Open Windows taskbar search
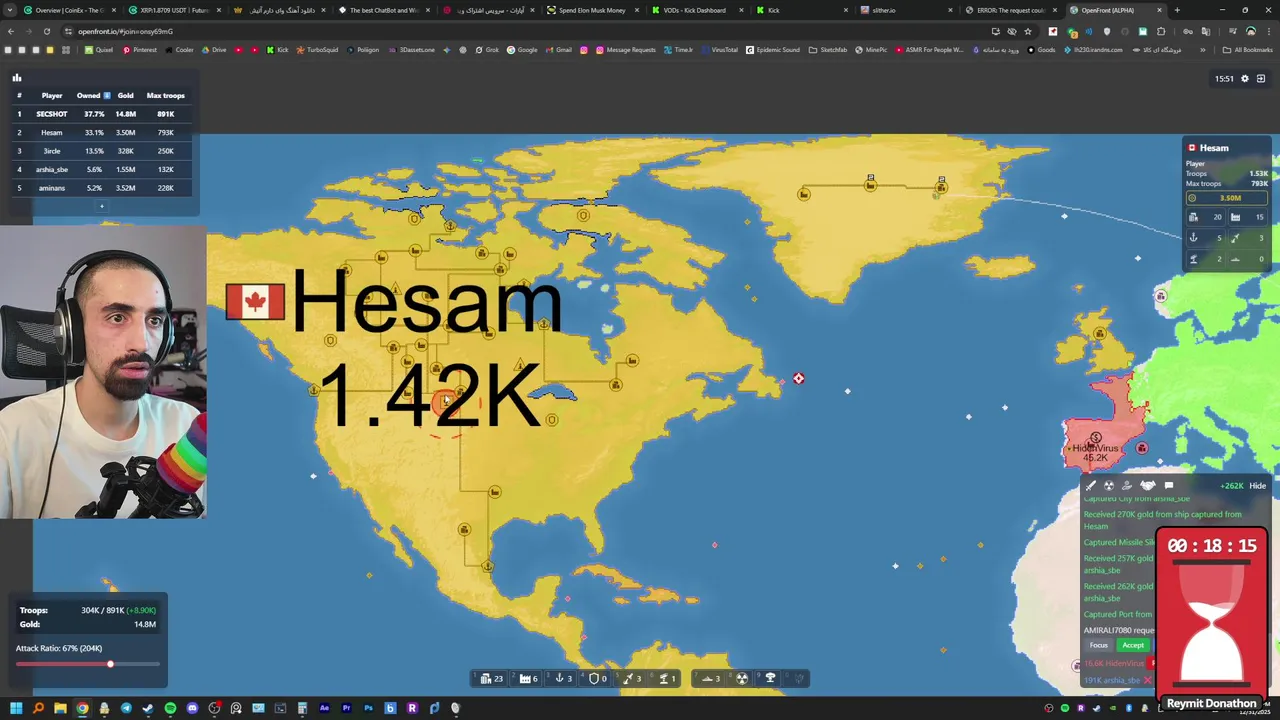The height and width of the screenshot is (720, 1280). point(38,708)
